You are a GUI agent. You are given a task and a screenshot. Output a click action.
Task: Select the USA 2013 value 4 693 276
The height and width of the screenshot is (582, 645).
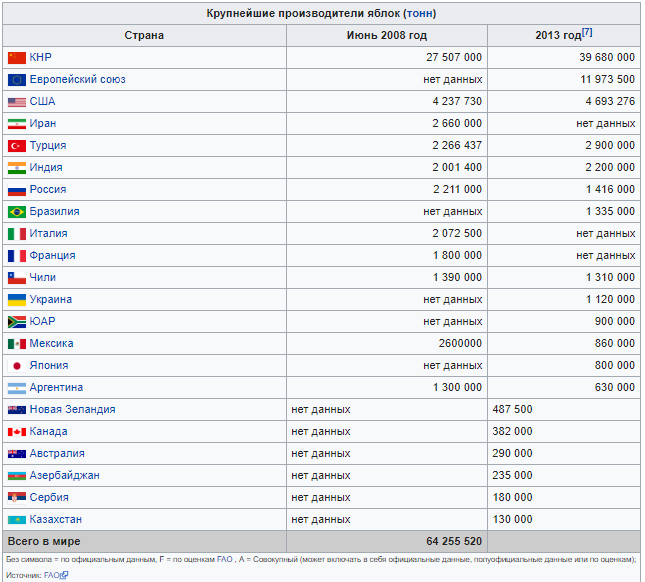[x=610, y=102]
